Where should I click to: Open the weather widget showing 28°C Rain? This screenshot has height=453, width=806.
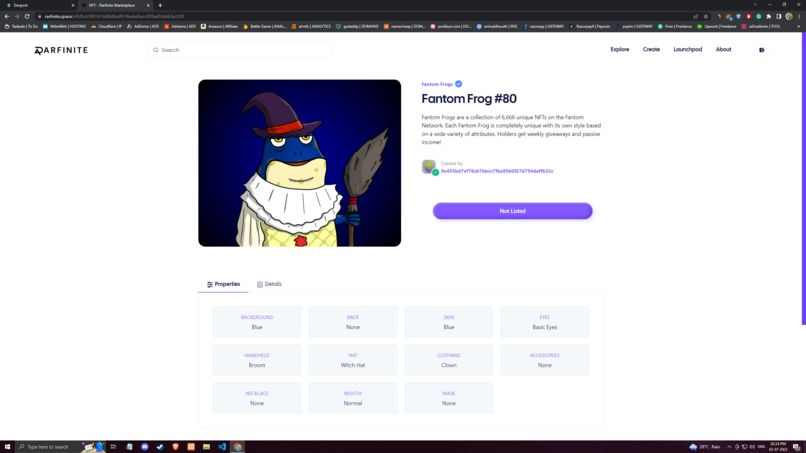[x=705, y=447]
